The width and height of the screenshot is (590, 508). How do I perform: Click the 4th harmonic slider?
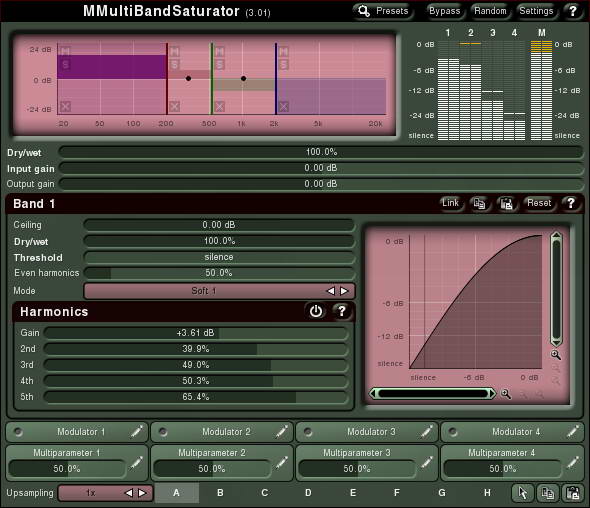pos(196,381)
